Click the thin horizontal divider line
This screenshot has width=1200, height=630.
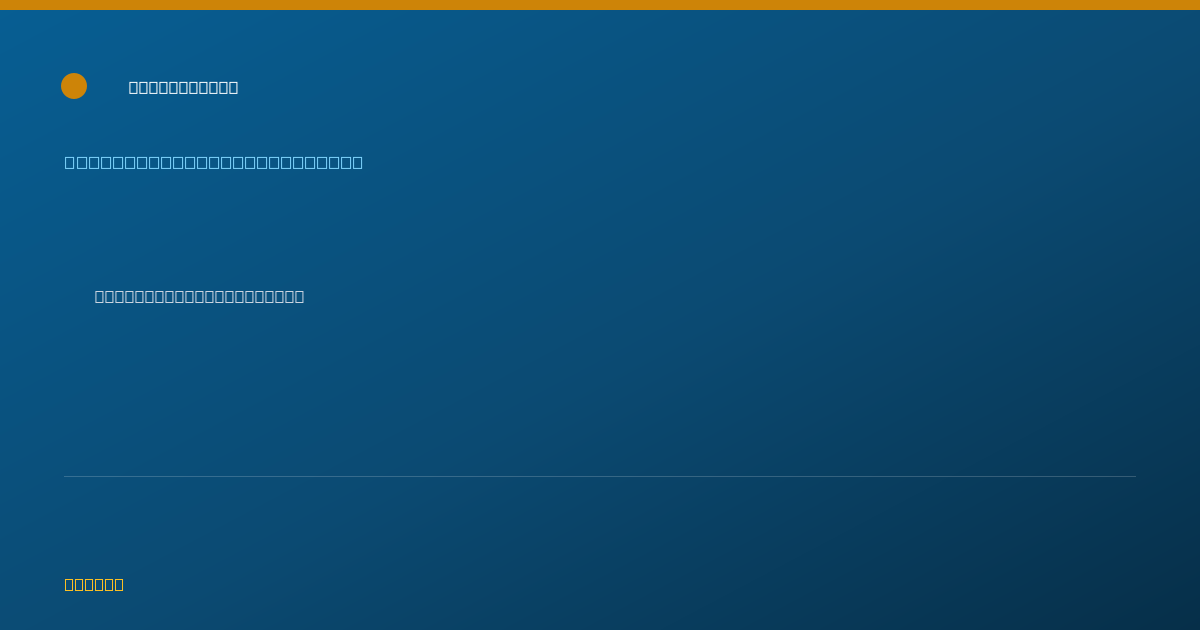(x=600, y=476)
